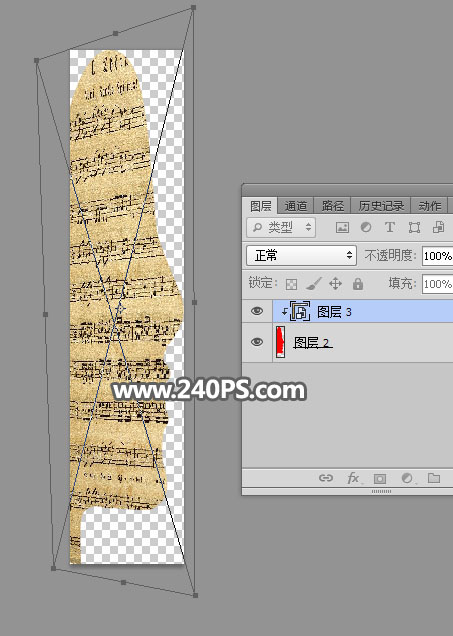
Task: Click the link layers icon
Action: coord(326,478)
